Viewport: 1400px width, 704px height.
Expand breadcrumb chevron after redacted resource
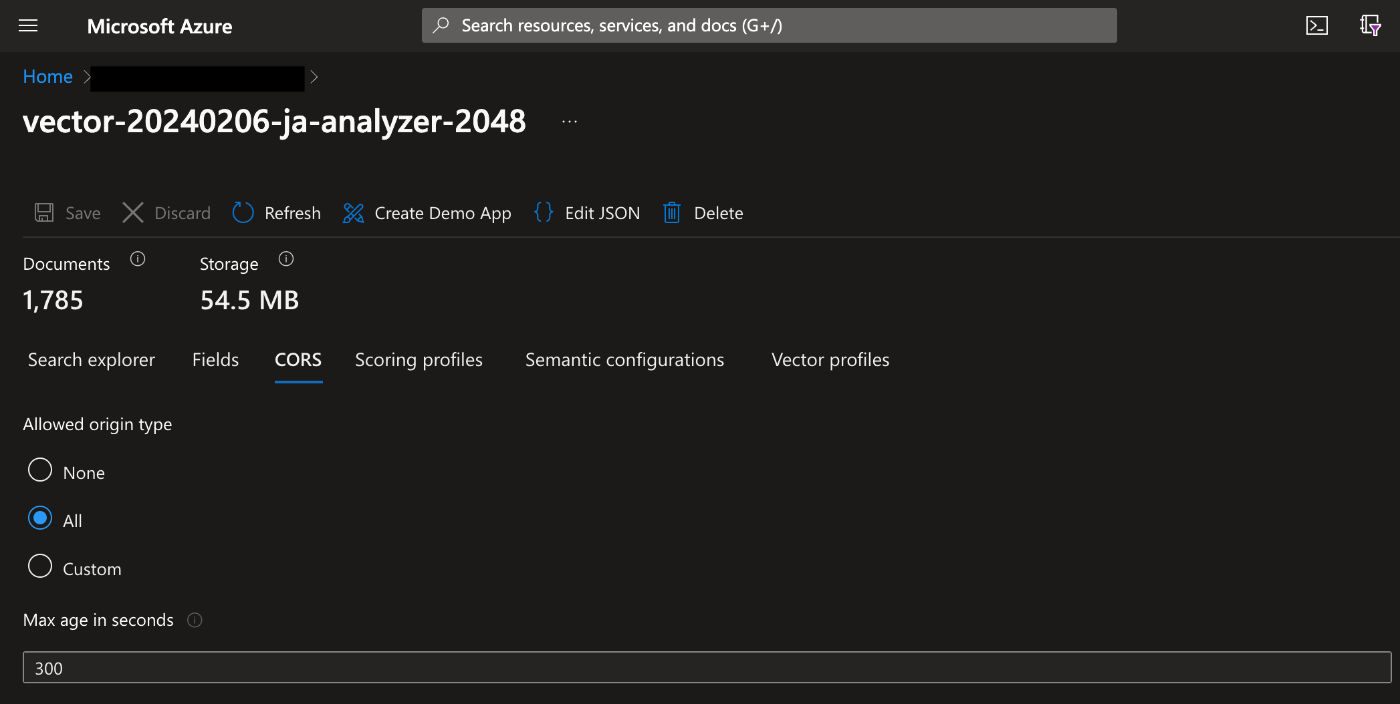coord(314,76)
